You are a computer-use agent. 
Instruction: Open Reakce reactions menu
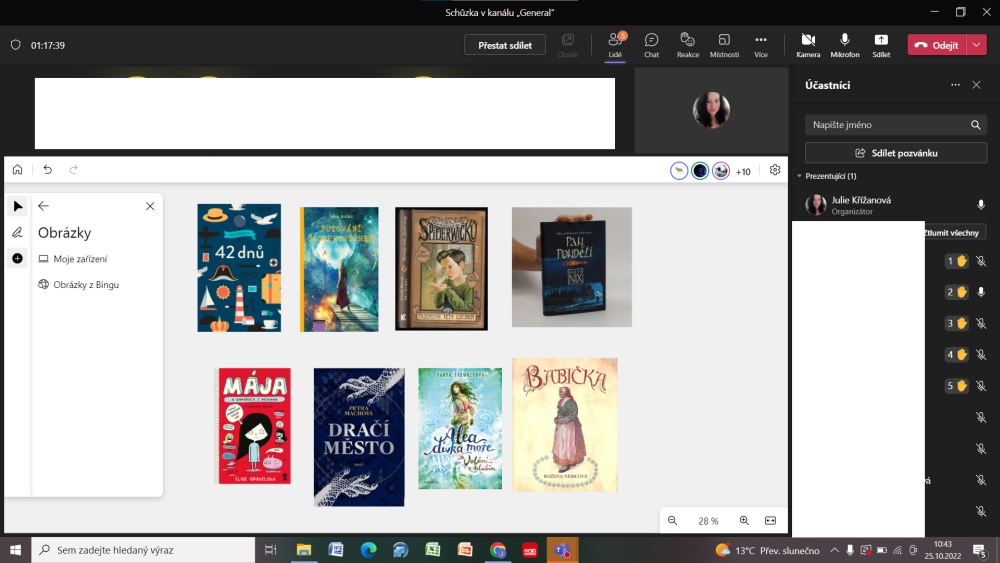click(688, 45)
